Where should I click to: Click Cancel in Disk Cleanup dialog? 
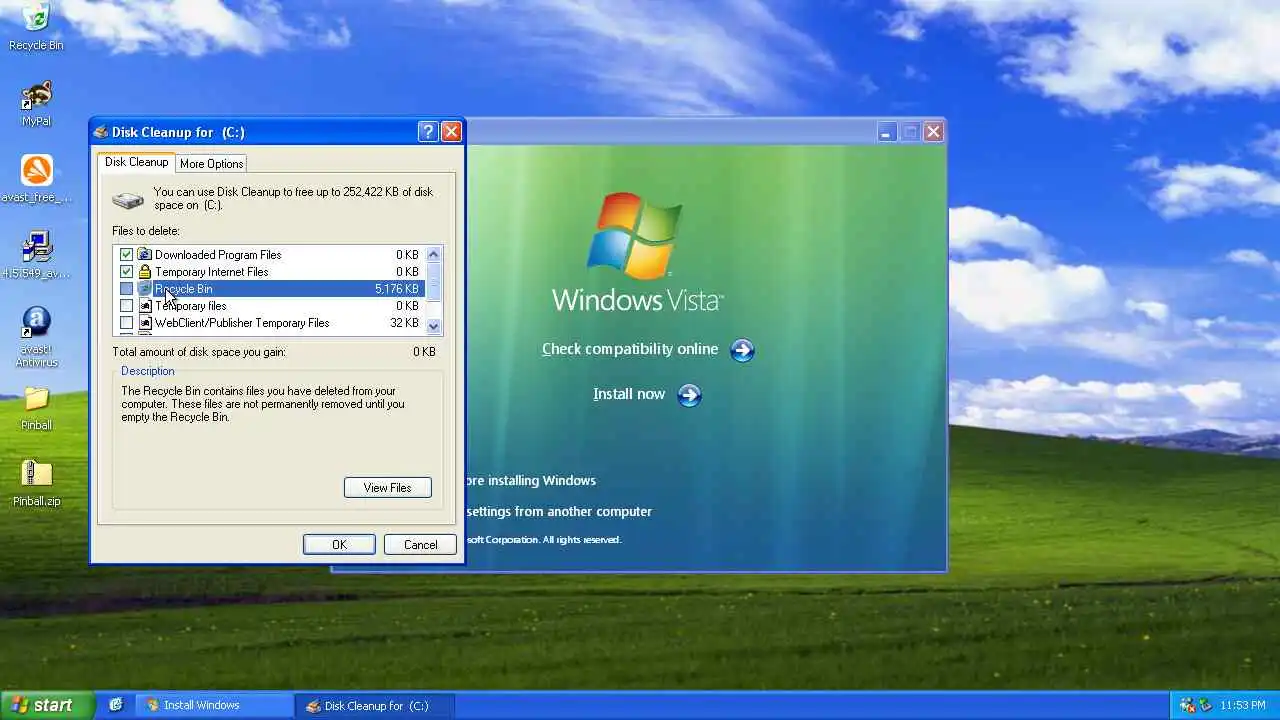[x=420, y=545]
